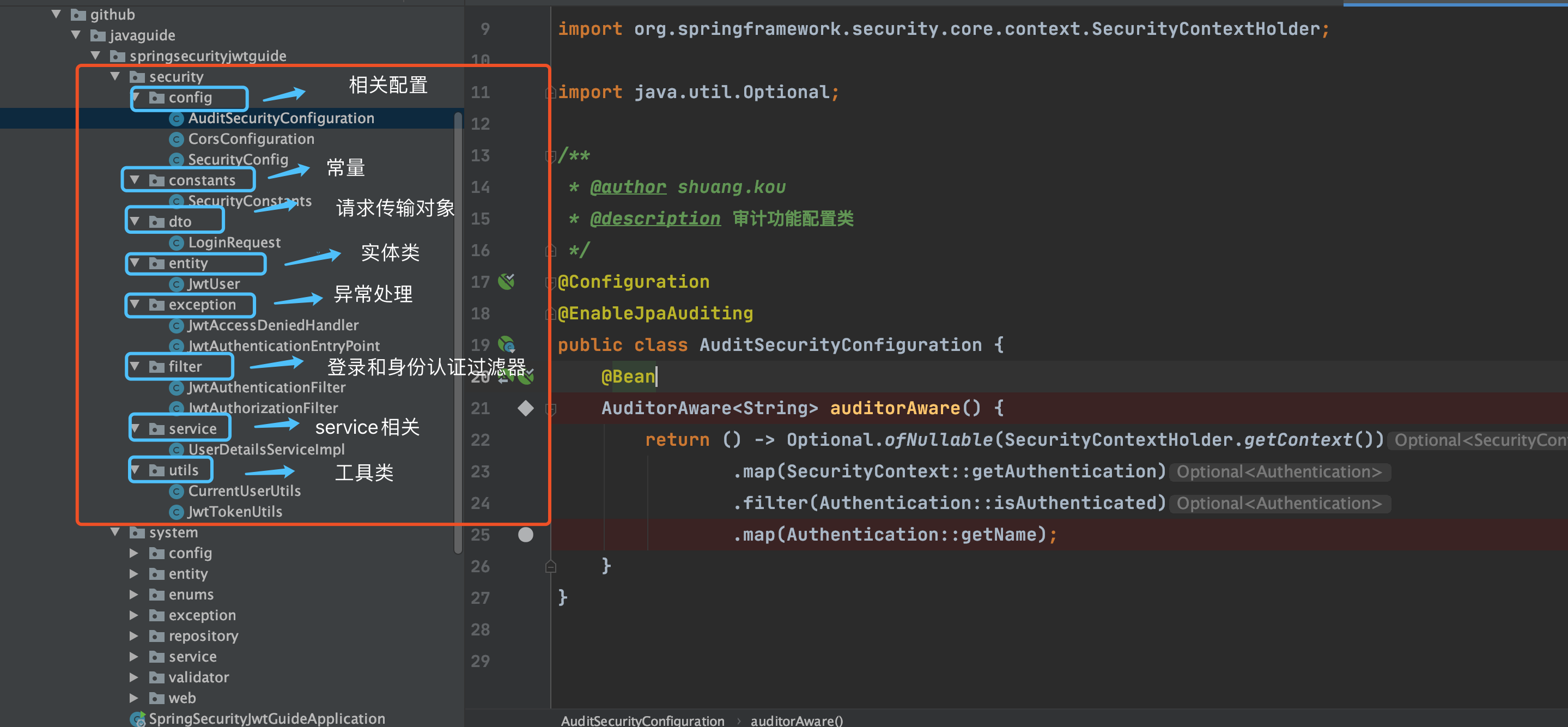Expand the system validator folder

[134, 677]
